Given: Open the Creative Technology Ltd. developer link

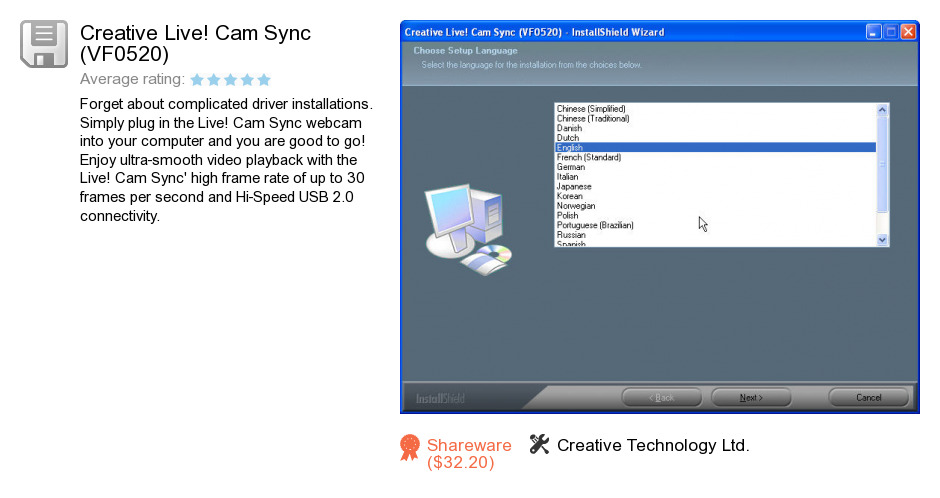Looking at the screenshot, I should pyautogui.click(x=653, y=445).
